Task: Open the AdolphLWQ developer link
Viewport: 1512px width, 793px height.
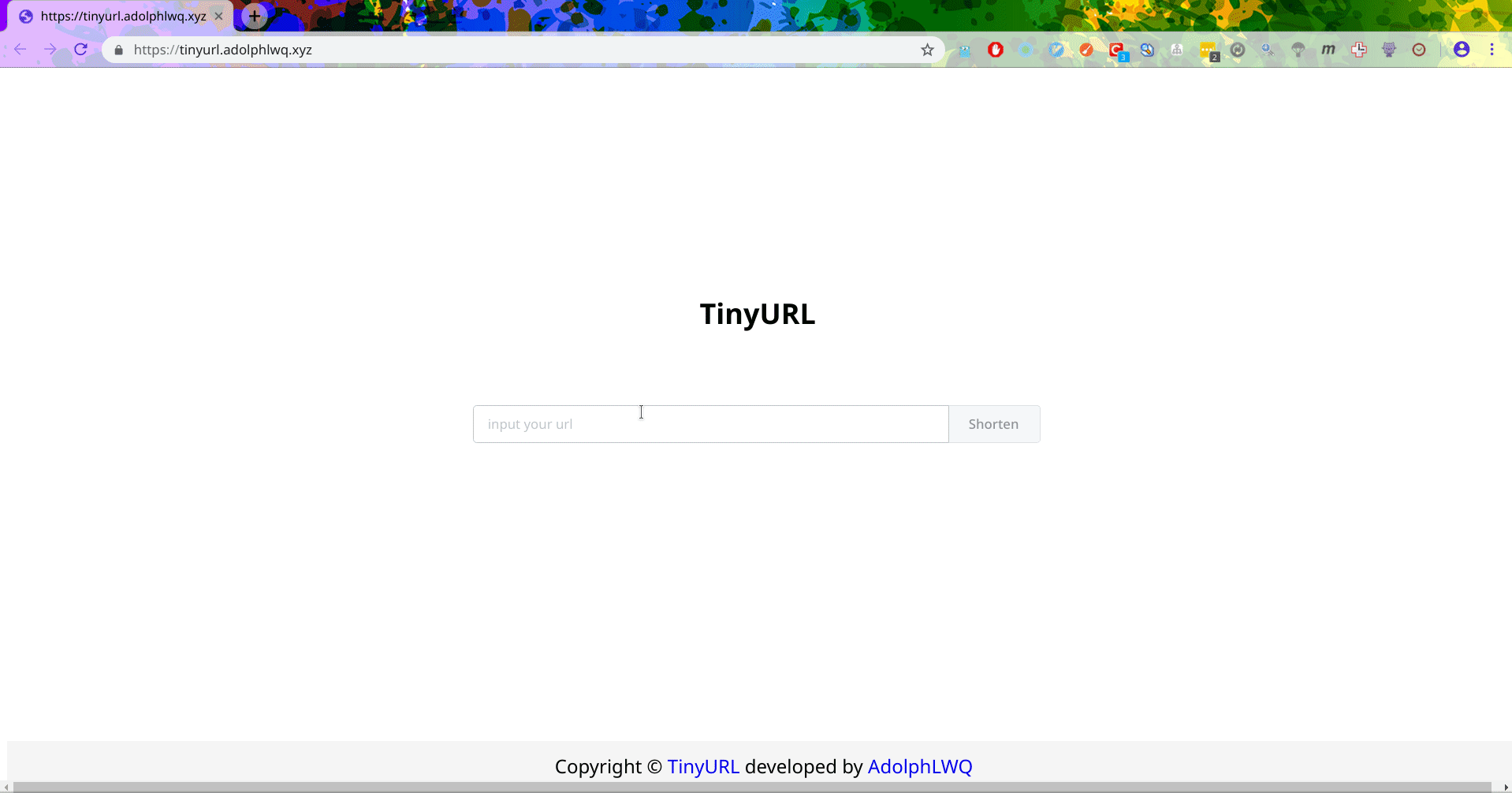Action: click(920, 766)
